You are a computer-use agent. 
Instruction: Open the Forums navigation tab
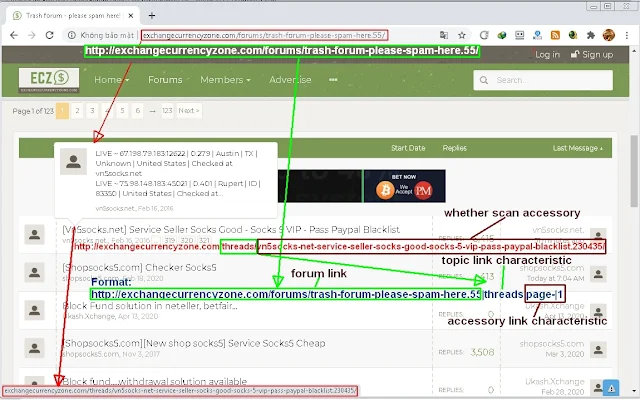165,80
